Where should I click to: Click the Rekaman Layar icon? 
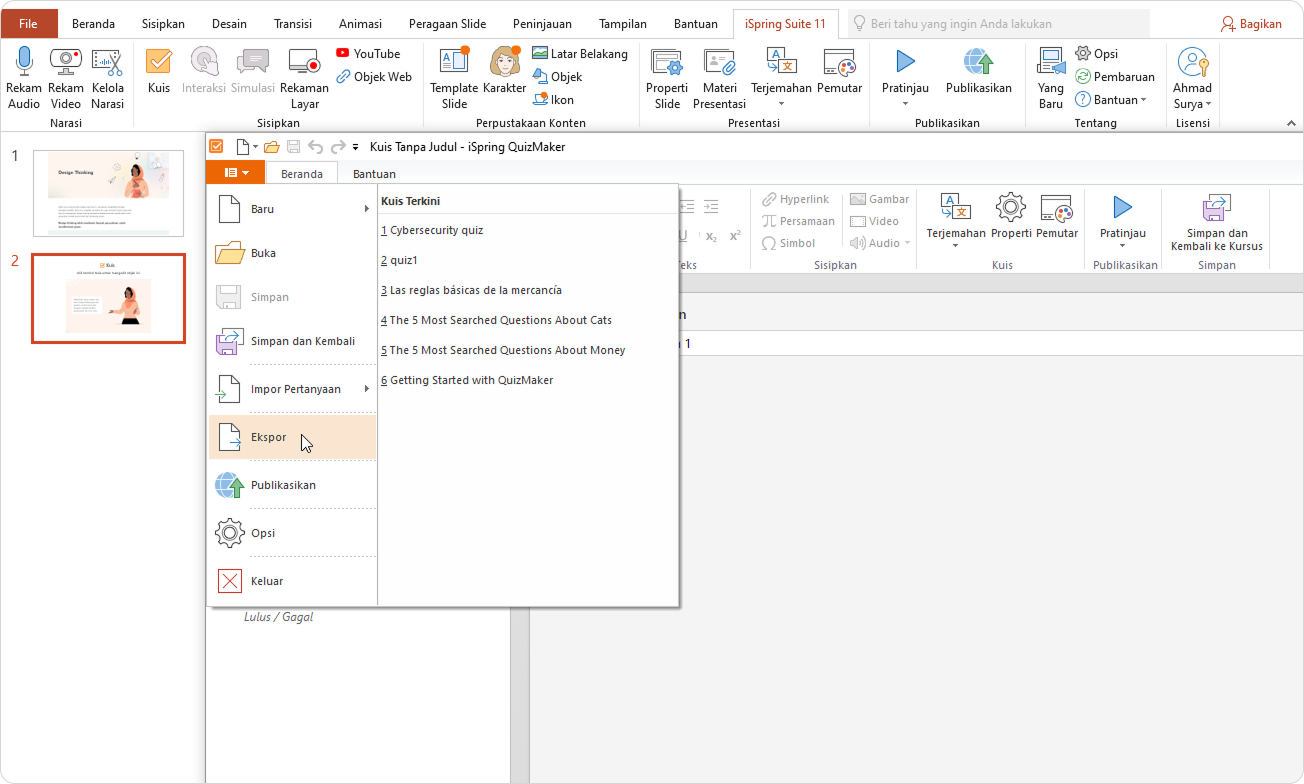pos(304,63)
